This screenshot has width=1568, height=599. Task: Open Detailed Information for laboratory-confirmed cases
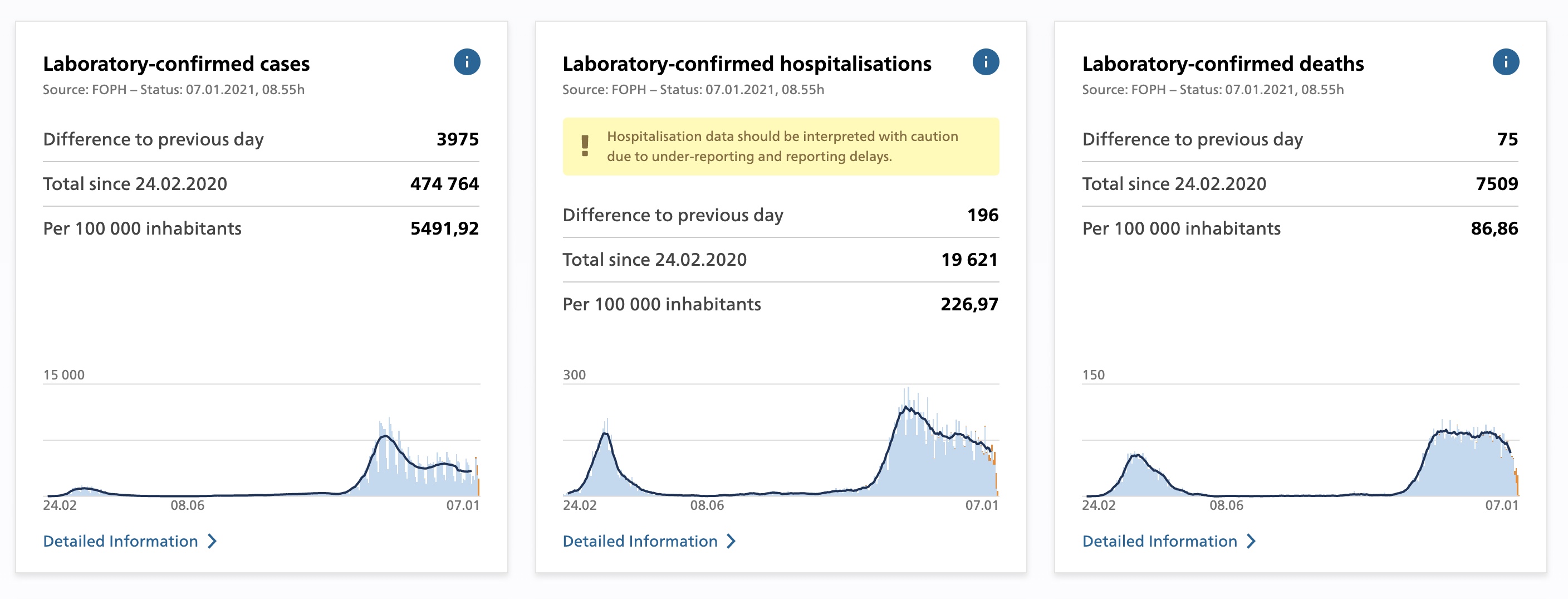tap(120, 541)
